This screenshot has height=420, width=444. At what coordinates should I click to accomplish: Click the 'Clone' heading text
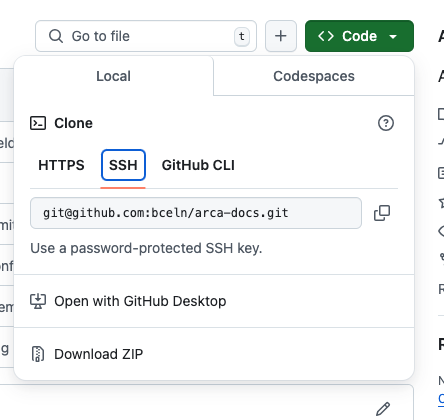73,123
